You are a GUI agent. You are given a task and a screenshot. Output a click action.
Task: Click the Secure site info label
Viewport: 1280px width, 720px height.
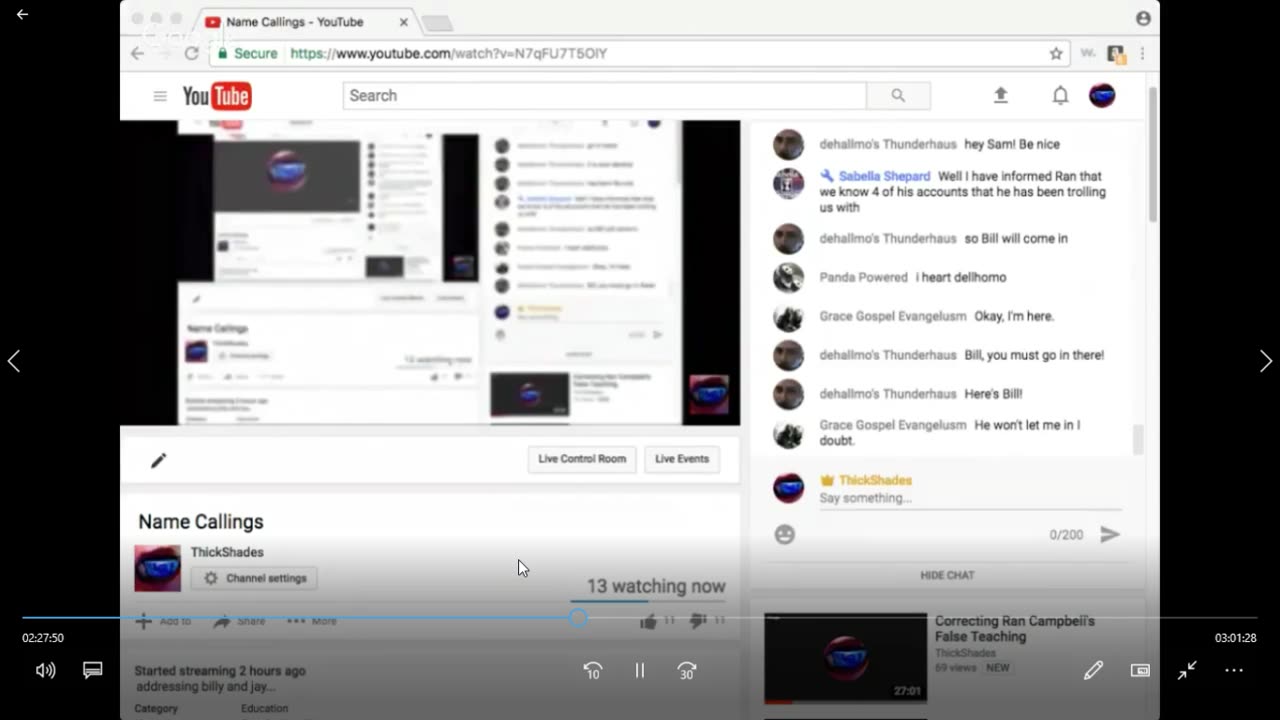[247, 54]
